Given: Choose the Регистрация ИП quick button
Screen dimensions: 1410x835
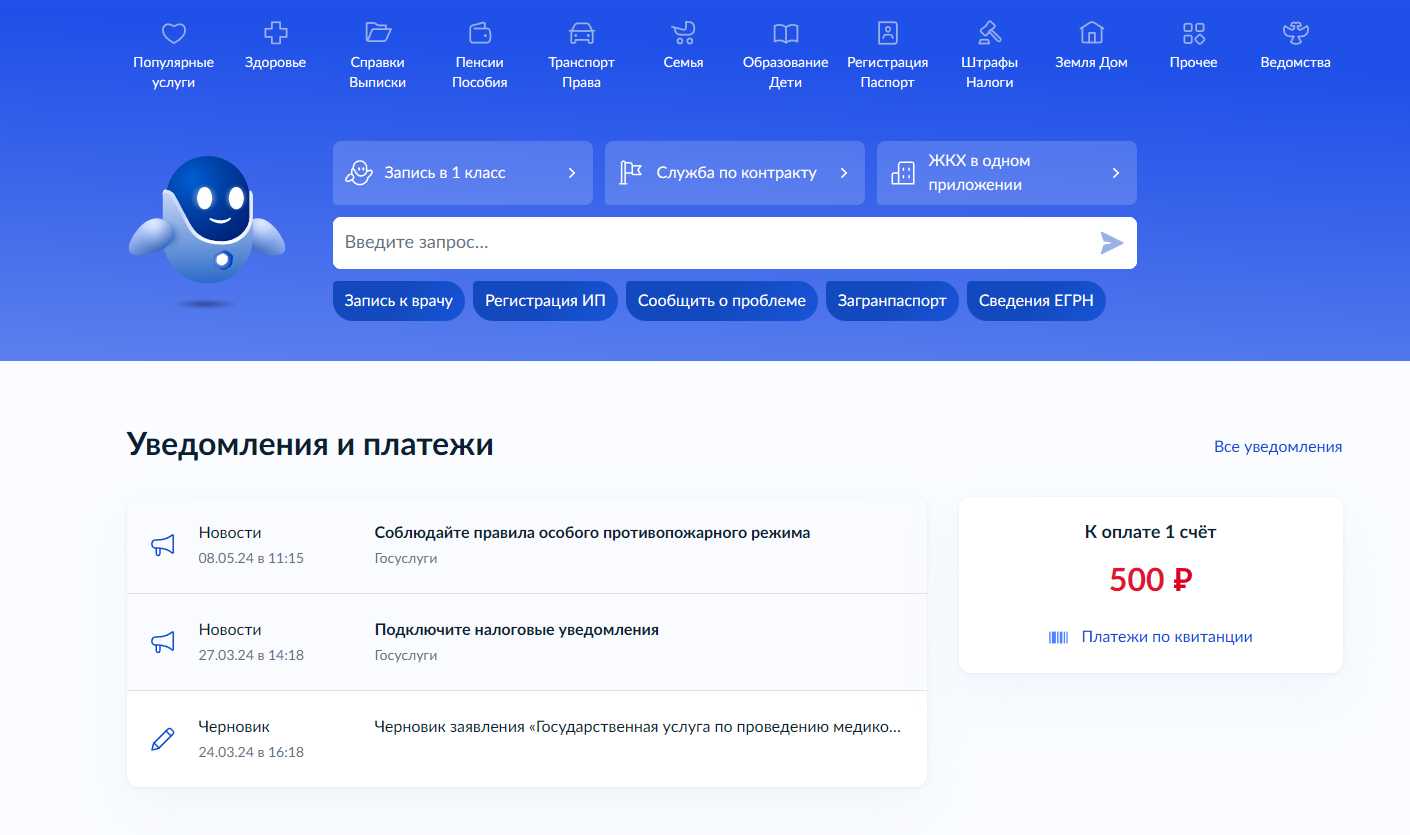Looking at the screenshot, I should tap(545, 301).
